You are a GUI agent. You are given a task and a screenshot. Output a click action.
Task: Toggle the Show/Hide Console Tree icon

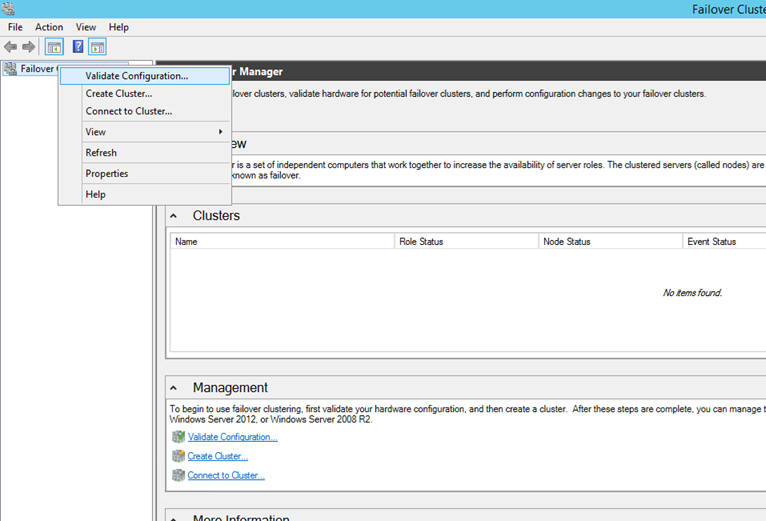coord(54,47)
